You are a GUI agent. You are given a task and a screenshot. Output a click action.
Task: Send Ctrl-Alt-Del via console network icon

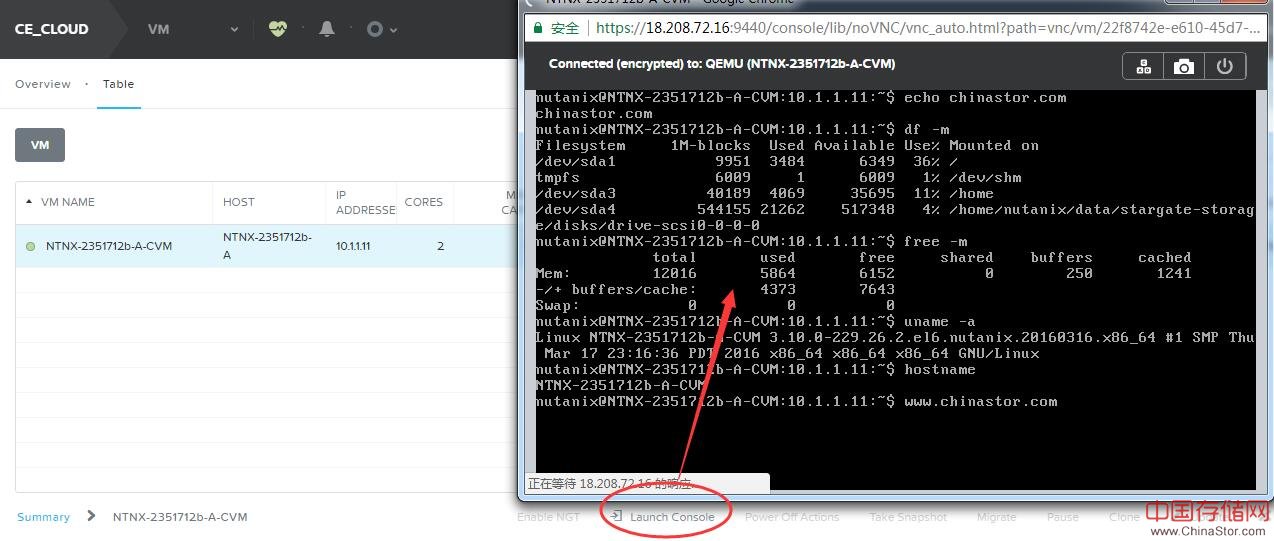pos(1143,66)
